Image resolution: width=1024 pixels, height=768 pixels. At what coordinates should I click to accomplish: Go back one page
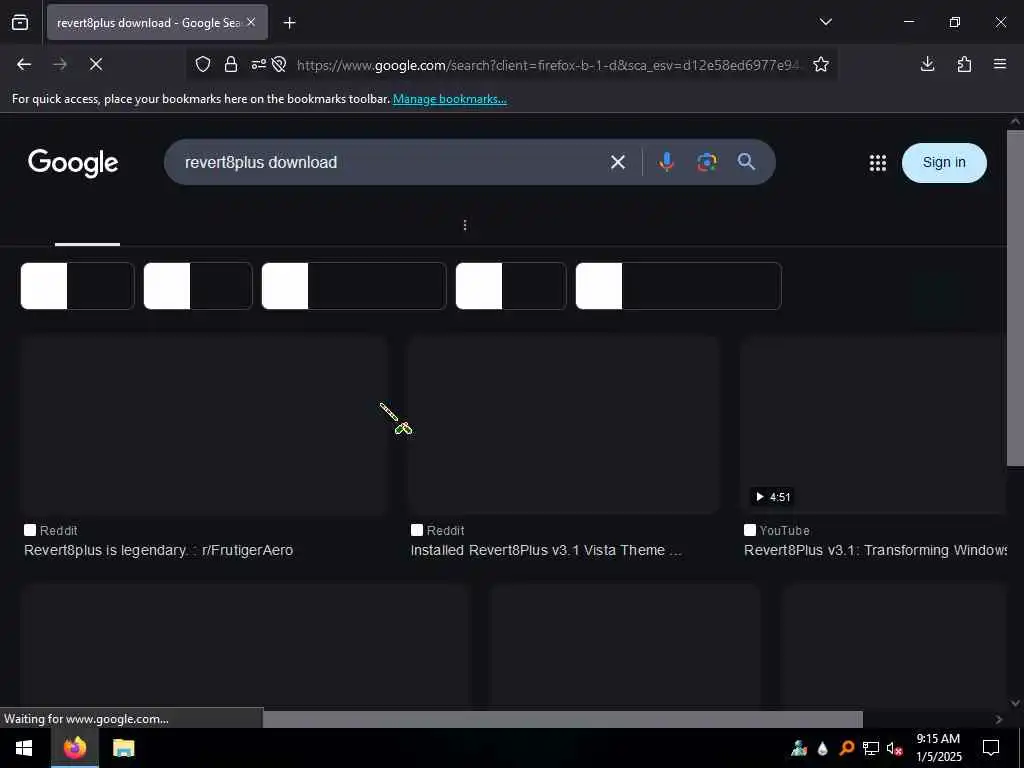(24, 64)
